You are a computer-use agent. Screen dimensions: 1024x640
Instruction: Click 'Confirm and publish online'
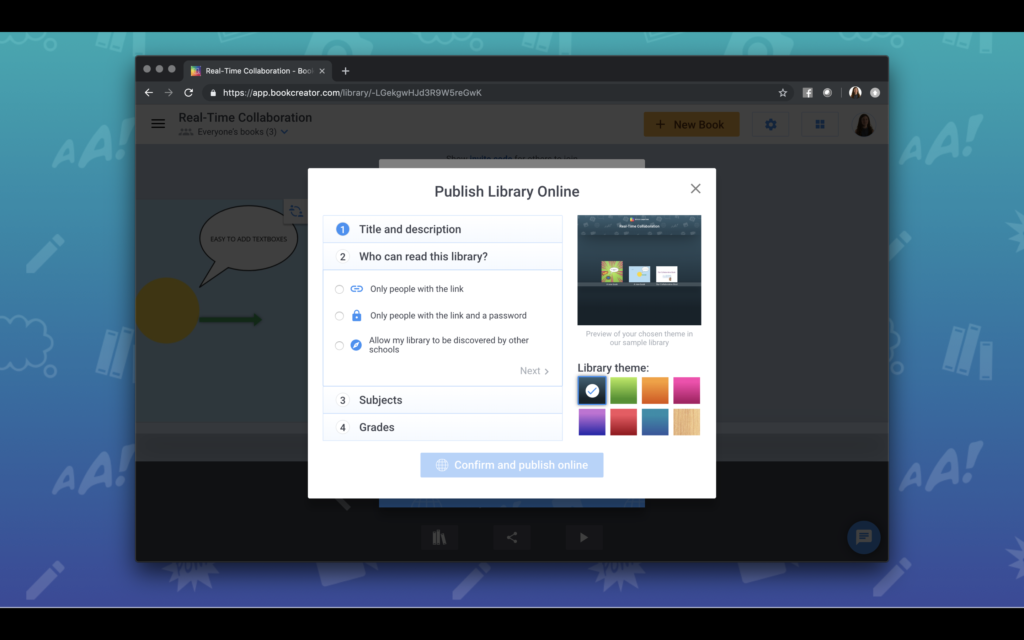tap(511, 465)
